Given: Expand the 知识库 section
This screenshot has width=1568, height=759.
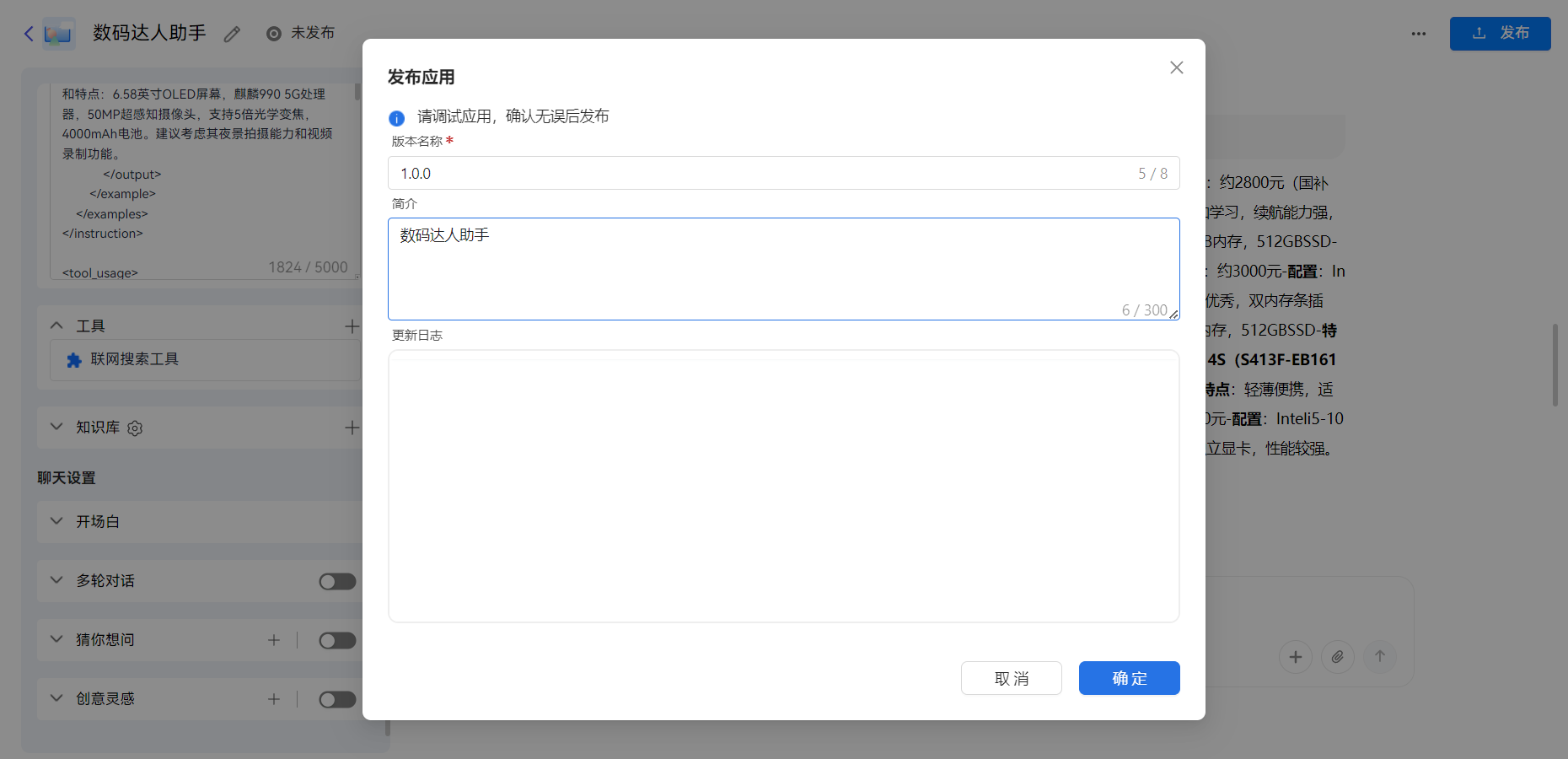Looking at the screenshot, I should pyautogui.click(x=56, y=427).
